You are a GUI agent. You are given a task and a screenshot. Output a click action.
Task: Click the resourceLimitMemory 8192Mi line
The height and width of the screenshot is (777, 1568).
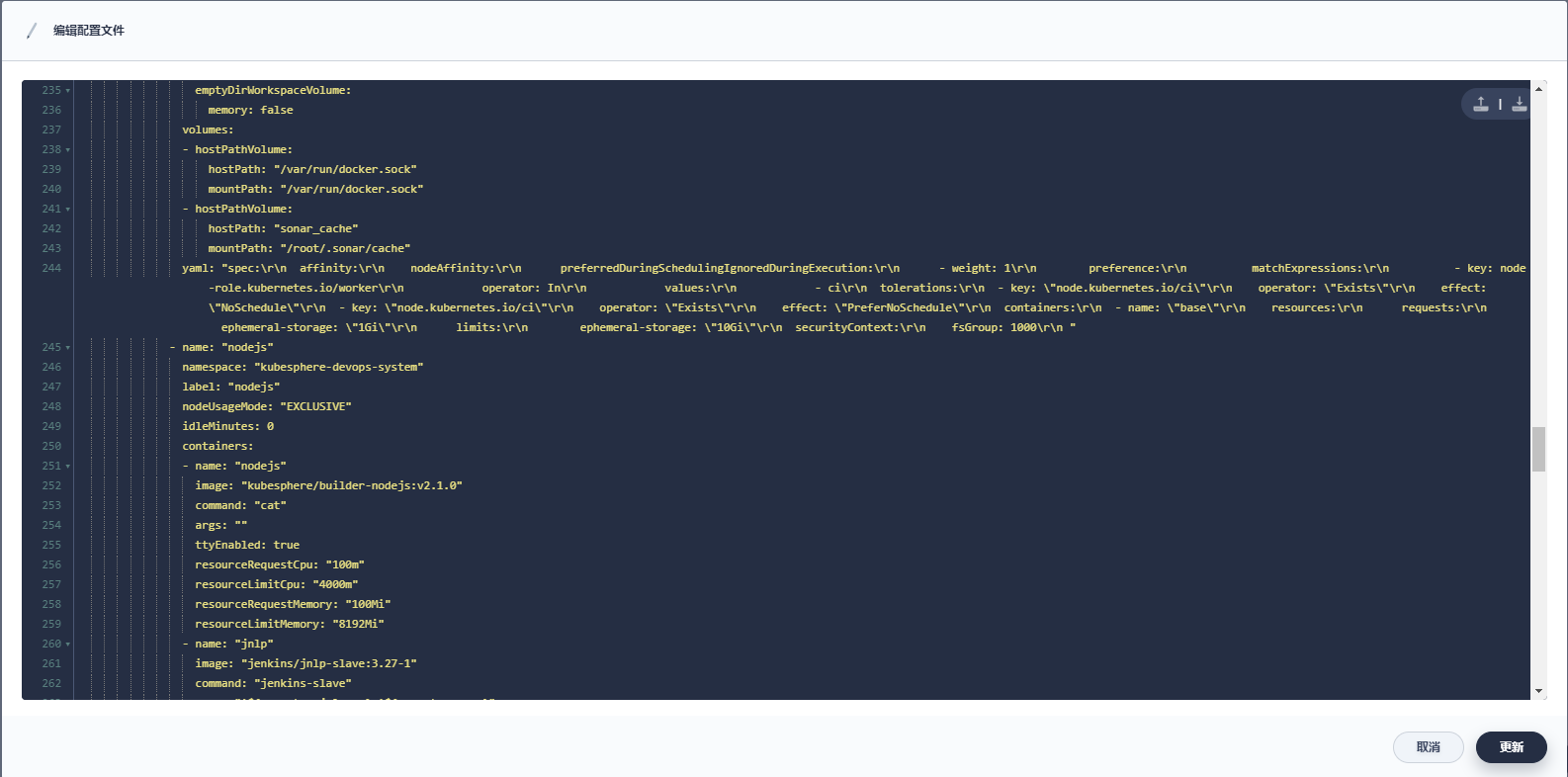[289, 624]
